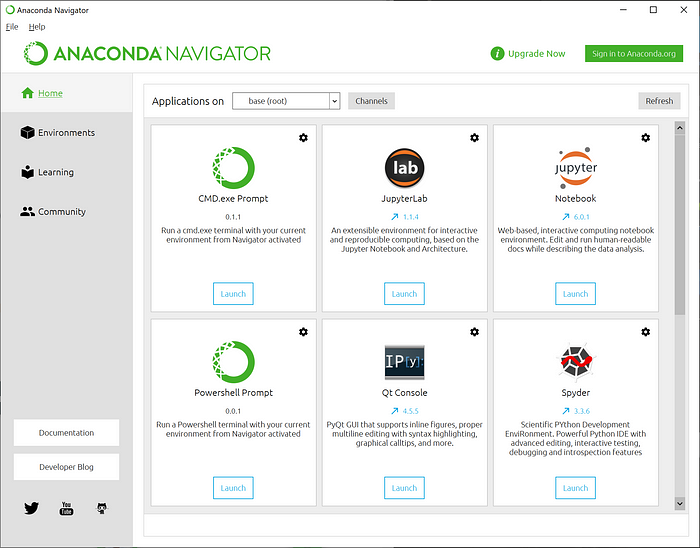Open settings gear on CMD.exe Prompt card
Screen dimensions: 700x548
(x=303, y=137)
